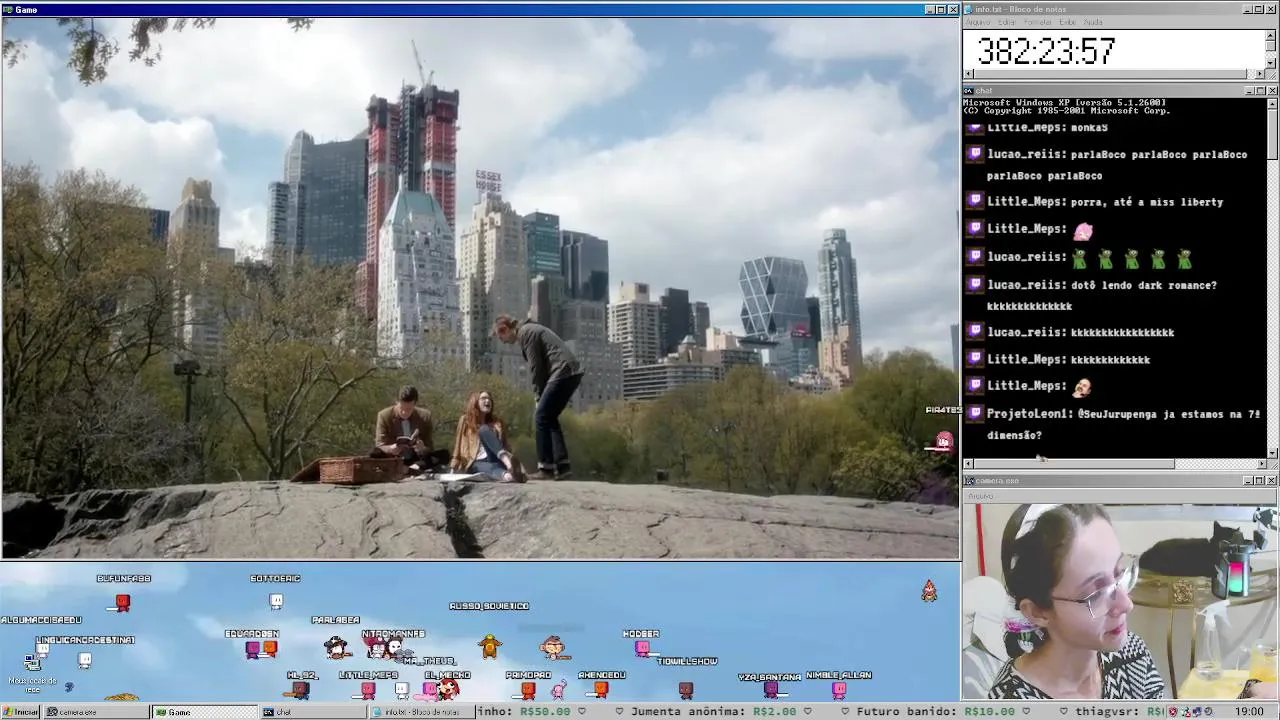This screenshot has height=720, width=1280.
Task: Open Formatar menu in Bloco de notas
Action: 1038,22
